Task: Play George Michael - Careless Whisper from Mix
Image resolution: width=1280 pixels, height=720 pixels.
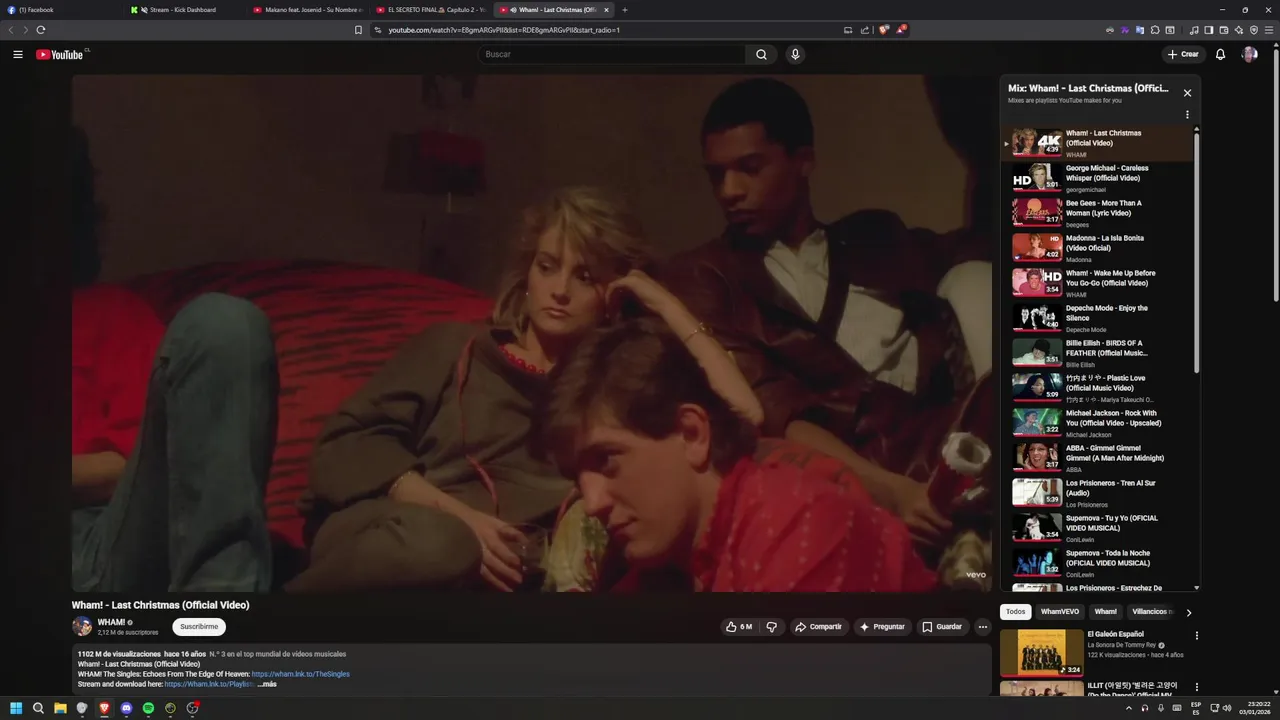Action: 1098,178
